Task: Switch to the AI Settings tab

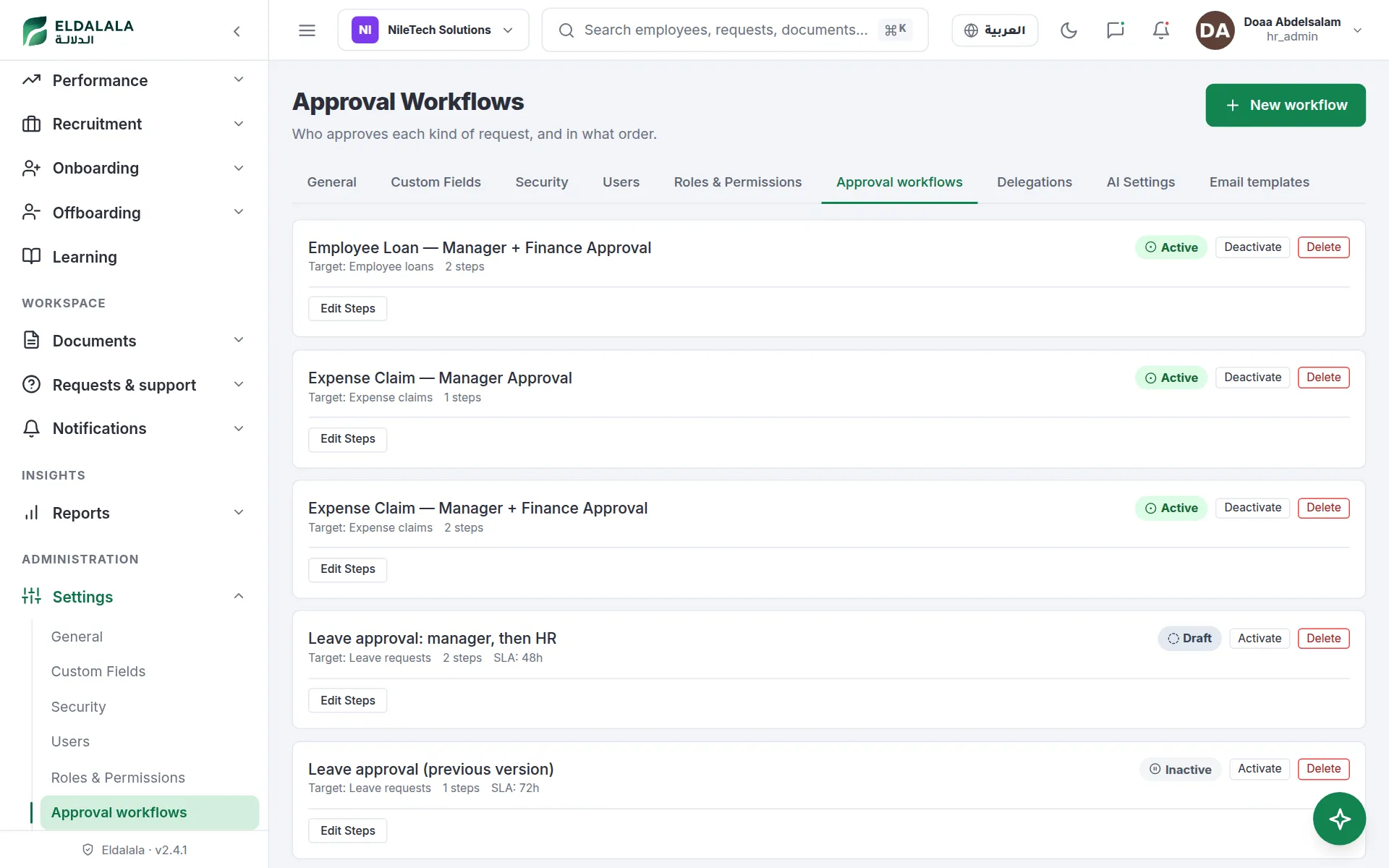Action: (1141, 182)
